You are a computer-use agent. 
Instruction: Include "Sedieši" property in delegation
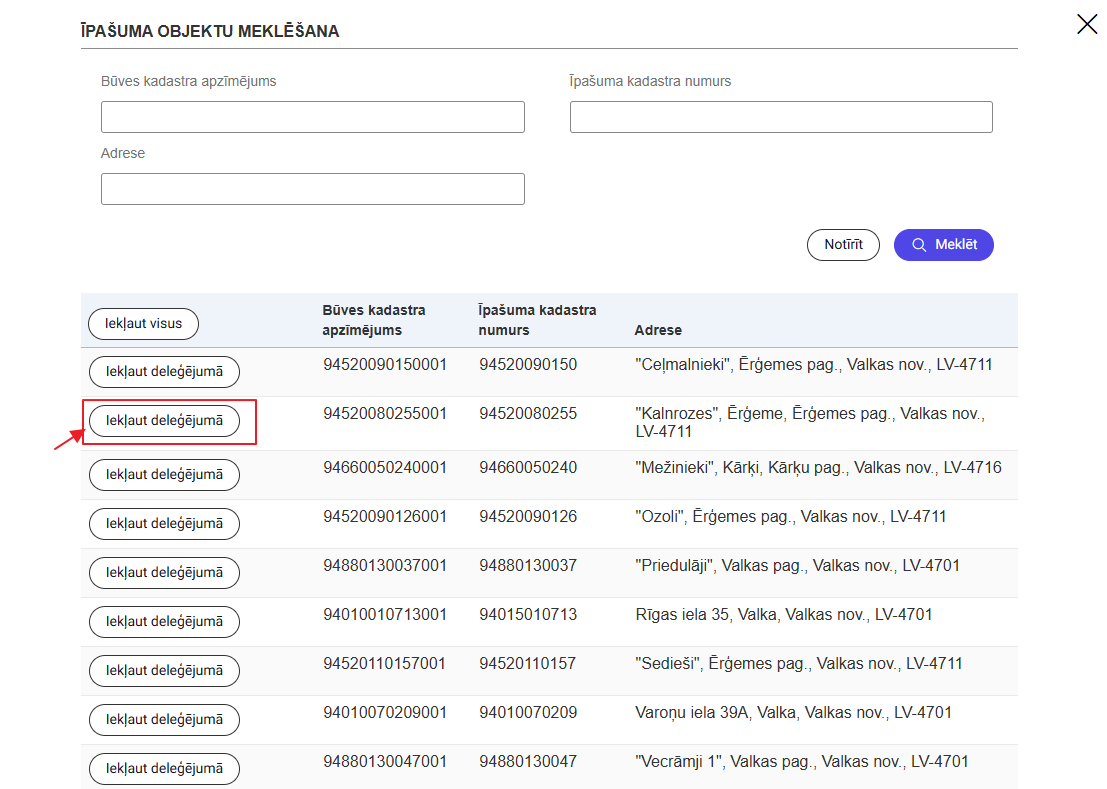pyautogui.click(x=164, y=671)
